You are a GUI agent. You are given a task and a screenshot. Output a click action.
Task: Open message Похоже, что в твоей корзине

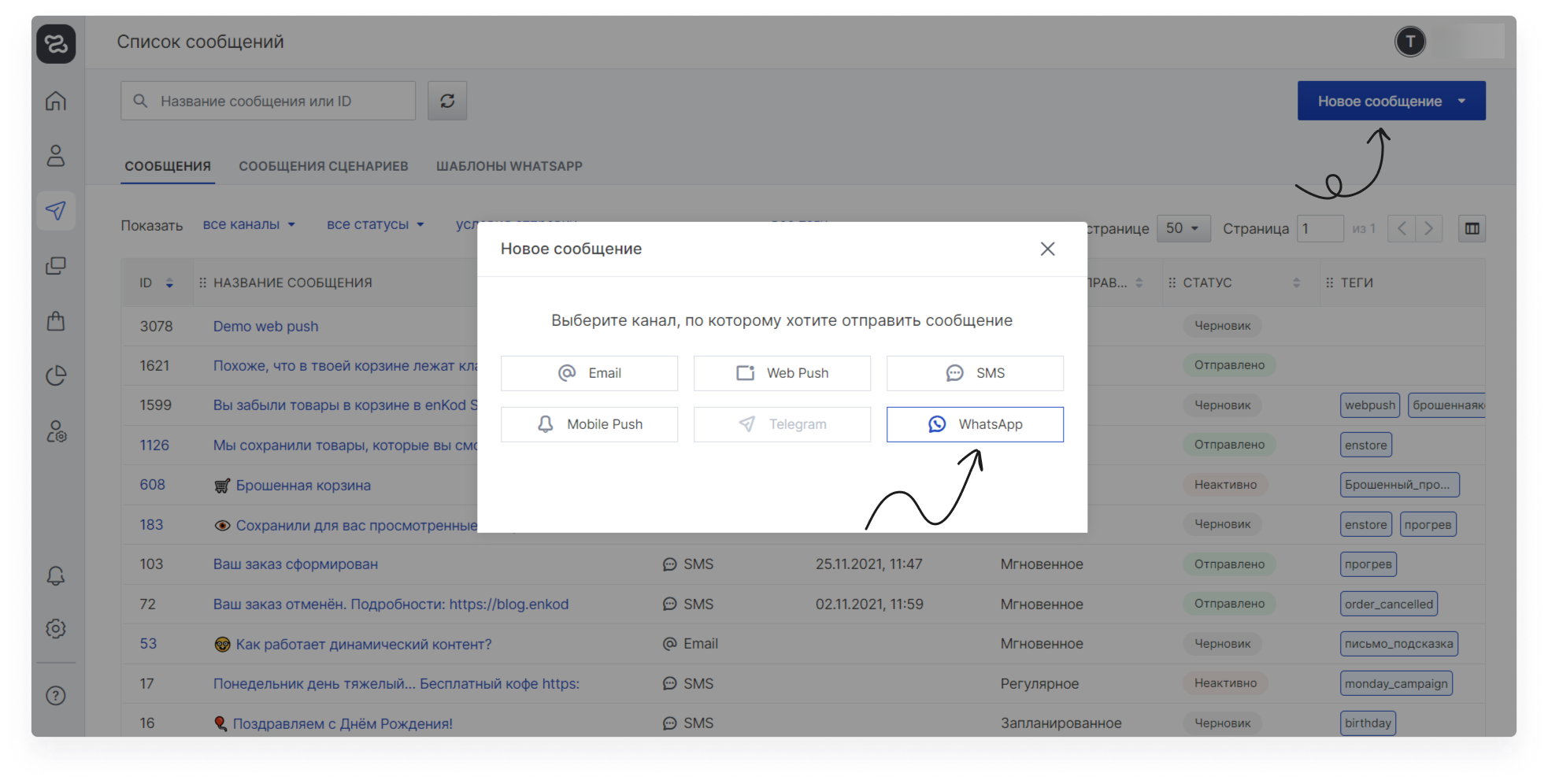click(x=345, y=366)
